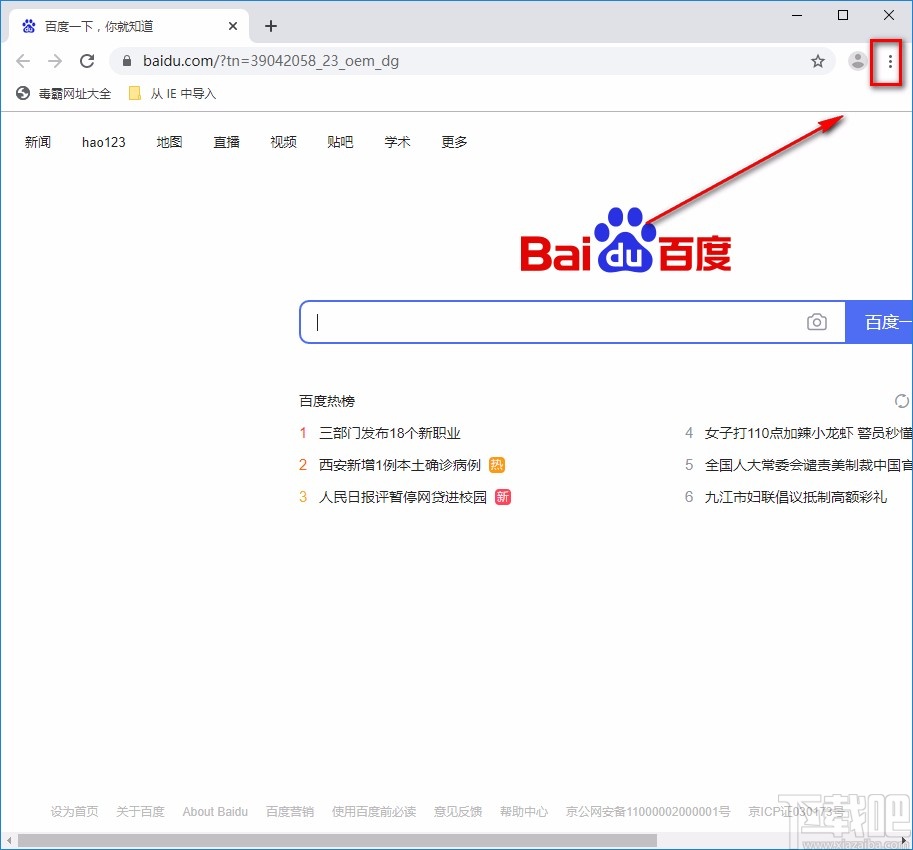The image size is (913, 850).
Task: Select the 百度一下，你就知道 tab
Action: click(128, 26)
